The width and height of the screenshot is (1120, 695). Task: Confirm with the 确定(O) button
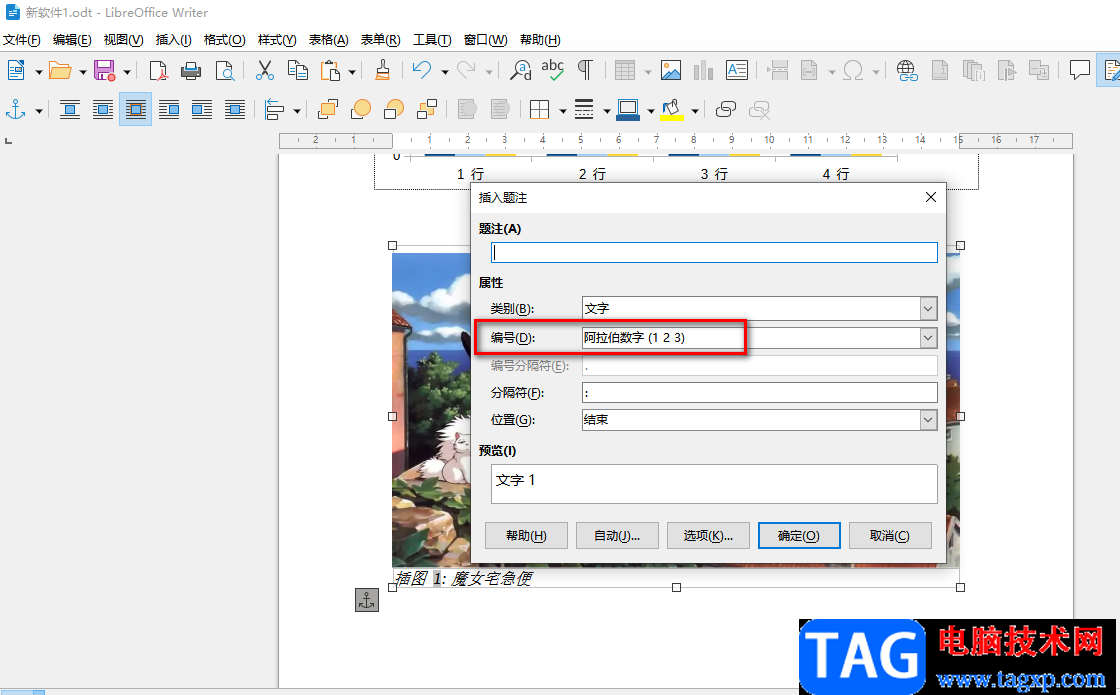coord(799,536)
